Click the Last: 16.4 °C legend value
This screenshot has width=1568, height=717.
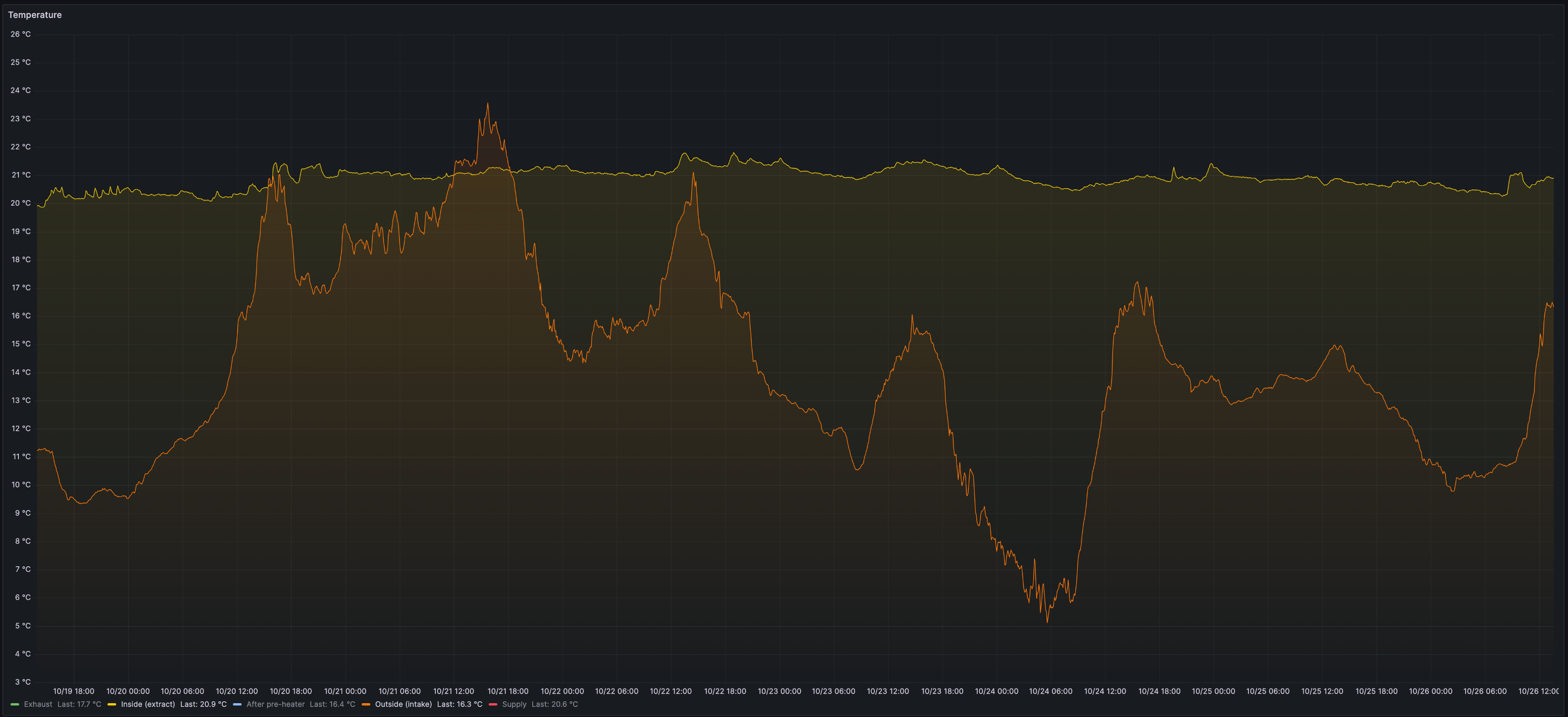pyautogui.click(x=333, y=704)
